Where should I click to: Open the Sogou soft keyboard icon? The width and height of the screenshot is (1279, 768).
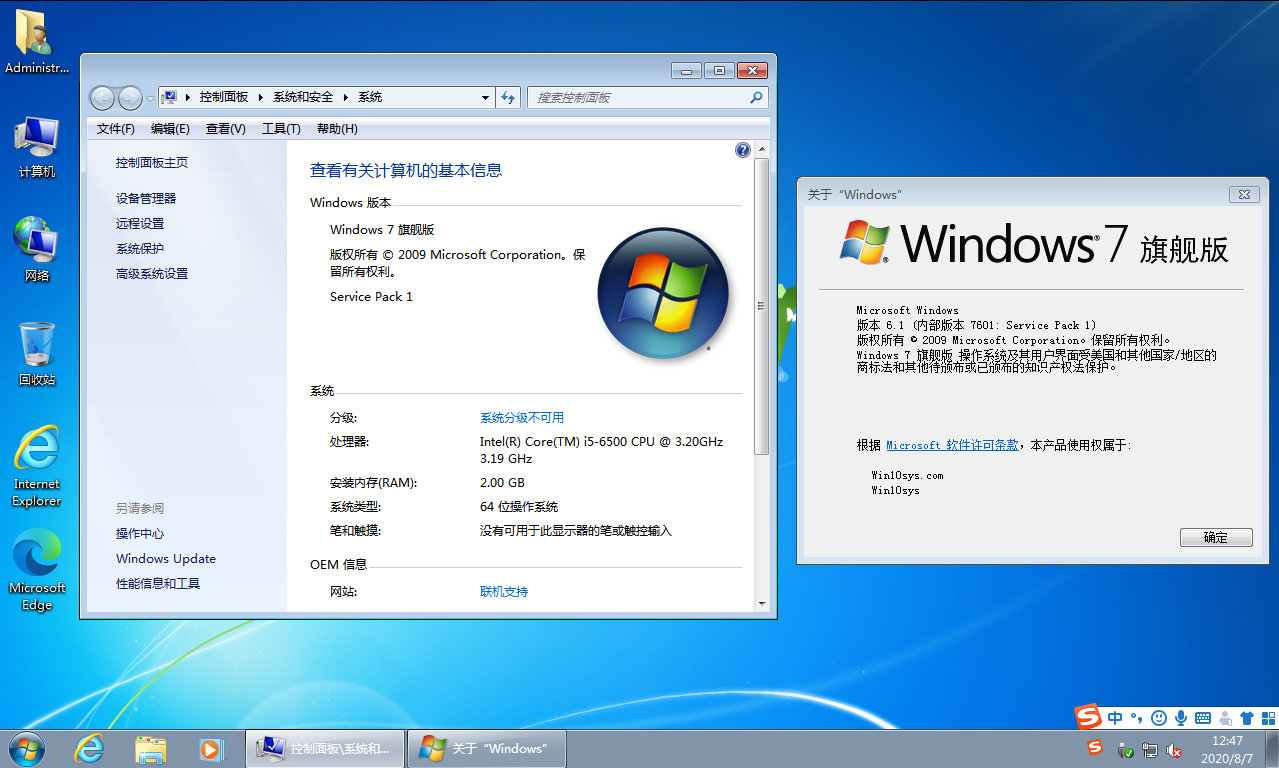(x=1203, y=718)
